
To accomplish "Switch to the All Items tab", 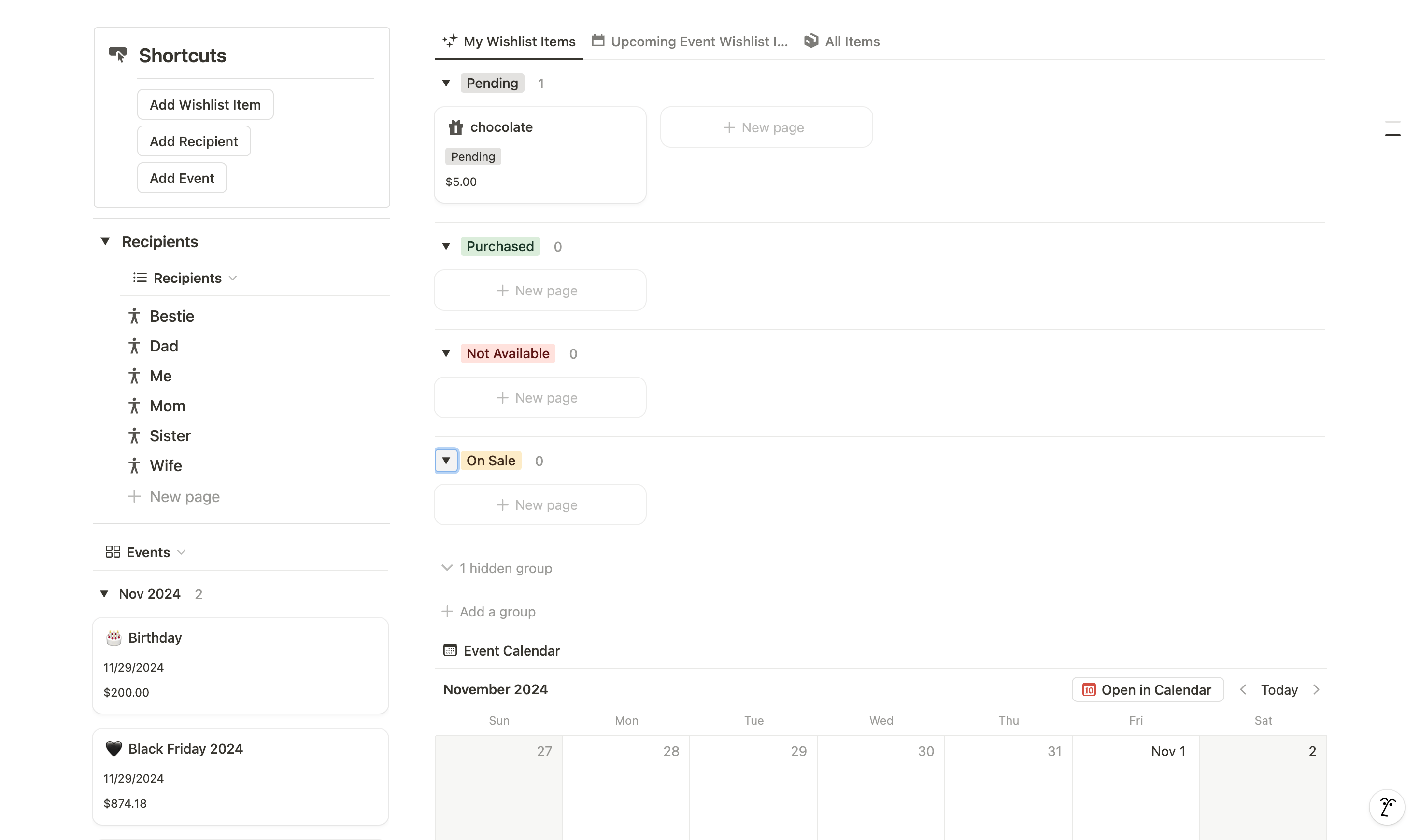I will click(842, 42).
